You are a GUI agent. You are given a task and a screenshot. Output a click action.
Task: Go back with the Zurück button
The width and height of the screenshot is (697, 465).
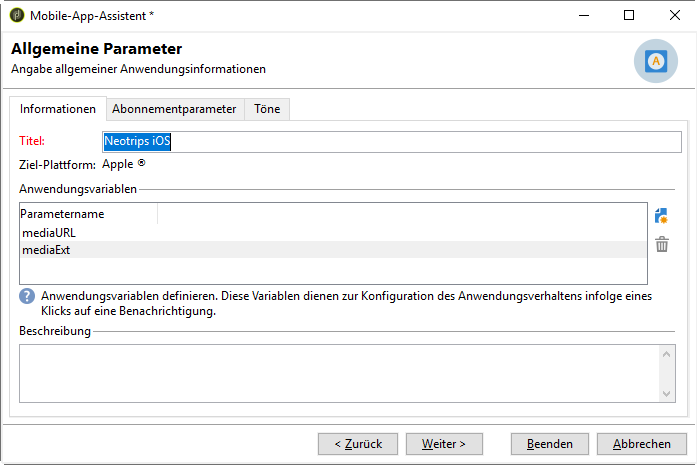coord(358,444)
